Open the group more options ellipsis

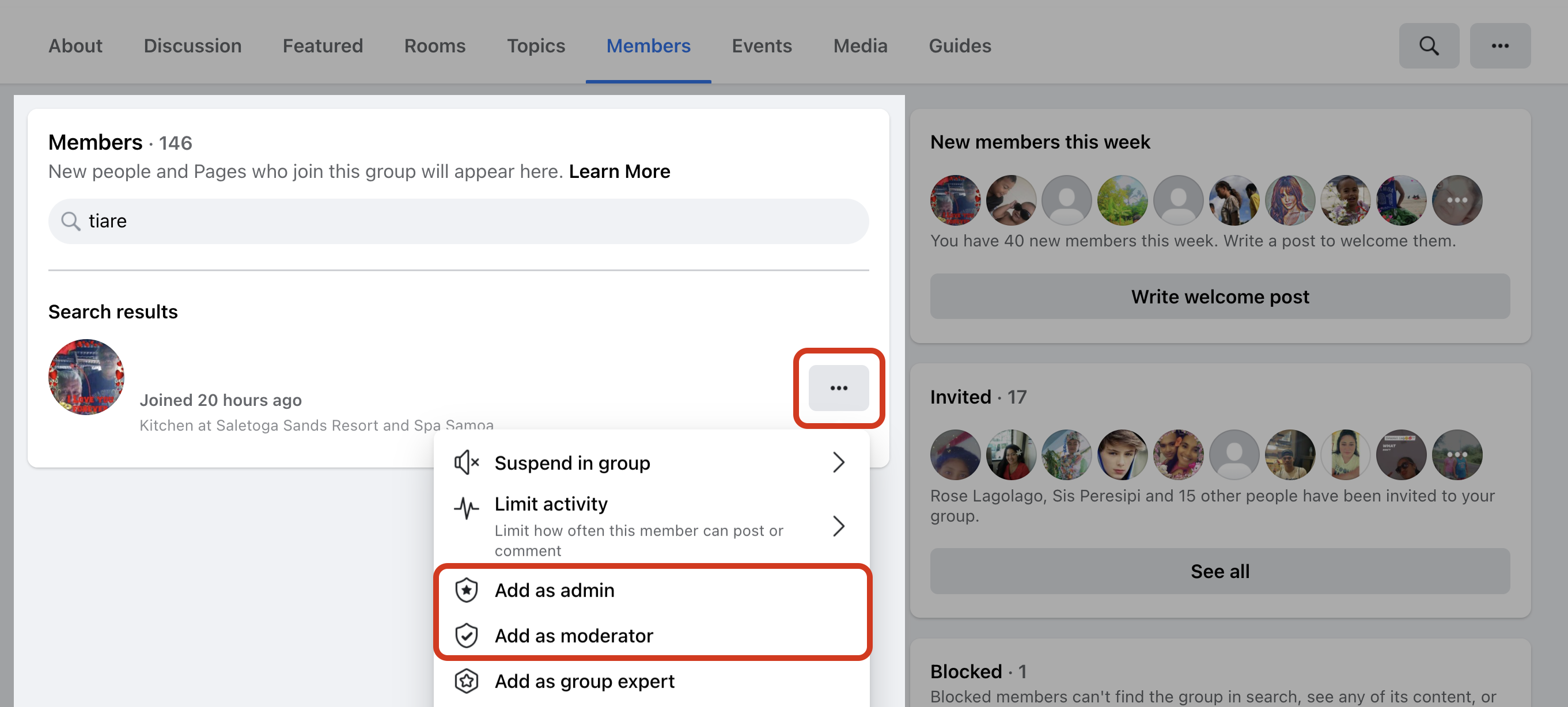click(x=1499, y=45)
